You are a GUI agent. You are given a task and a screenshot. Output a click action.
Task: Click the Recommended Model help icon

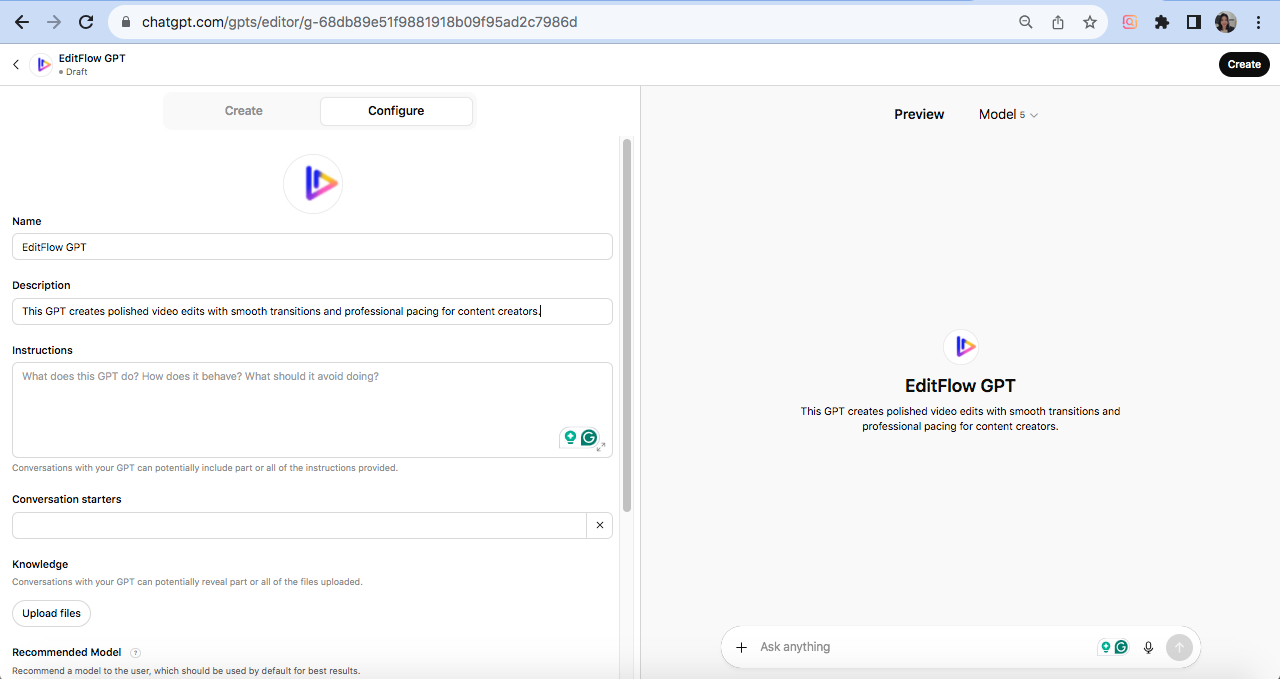[135, 653]
